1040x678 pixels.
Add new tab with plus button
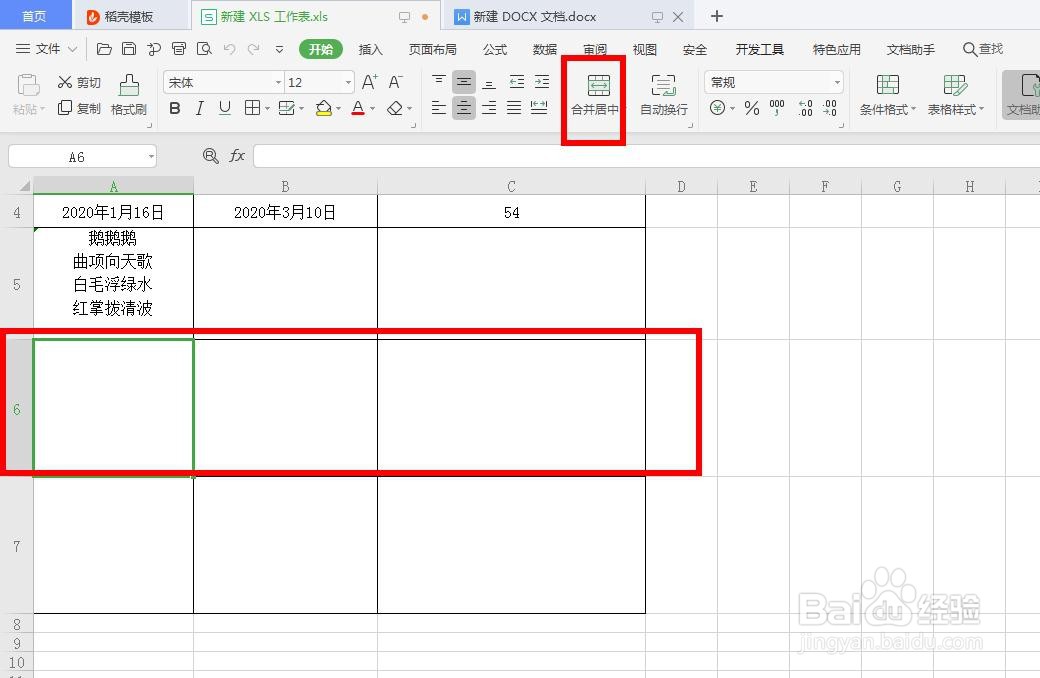716,16
